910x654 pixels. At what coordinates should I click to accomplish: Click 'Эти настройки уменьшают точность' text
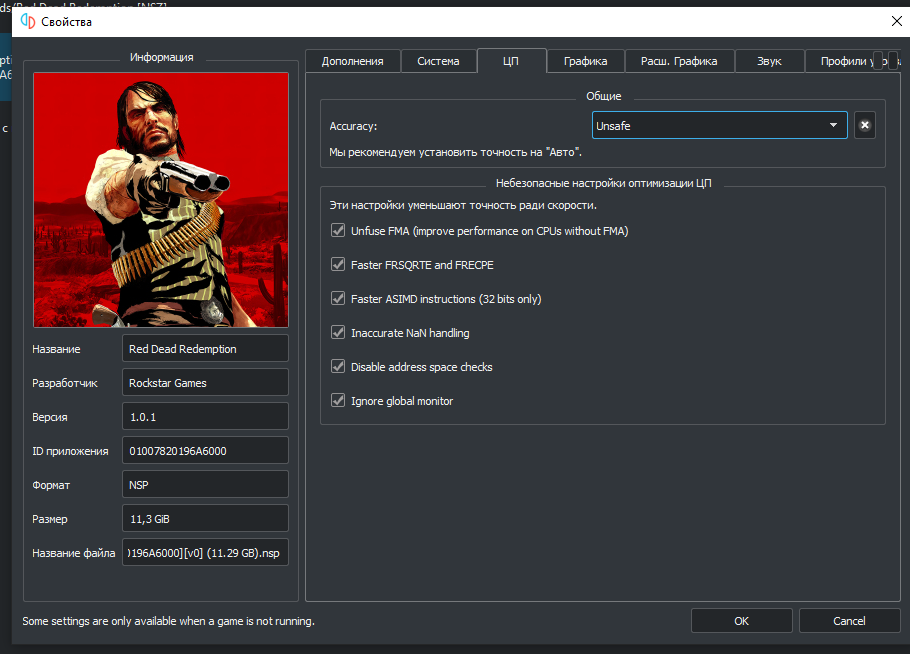coord(463,205)
